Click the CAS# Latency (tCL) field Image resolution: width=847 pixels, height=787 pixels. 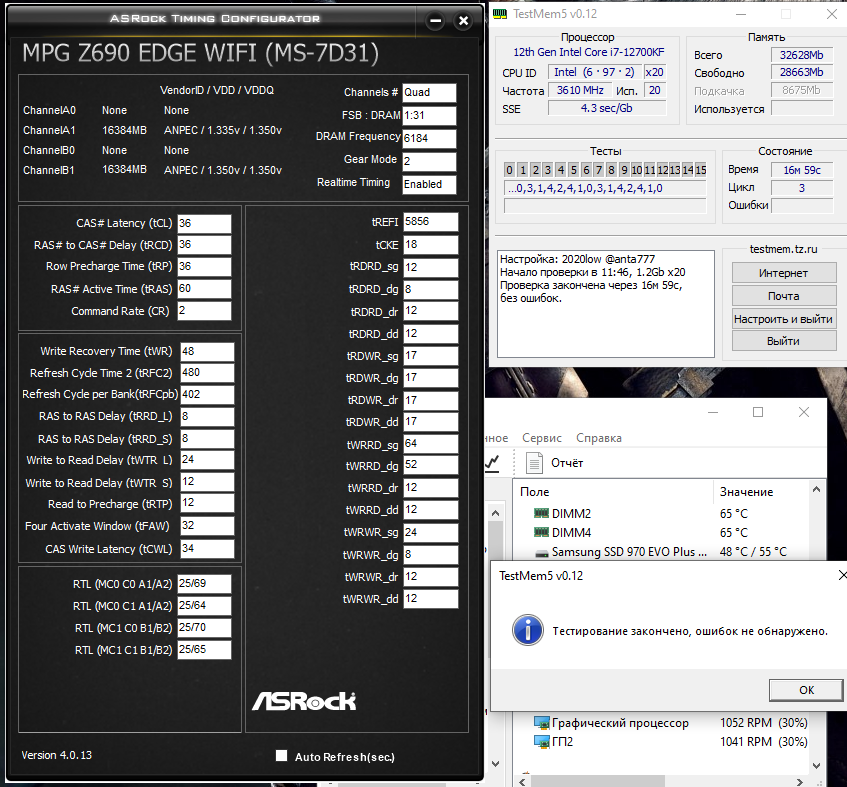point(204,224)
